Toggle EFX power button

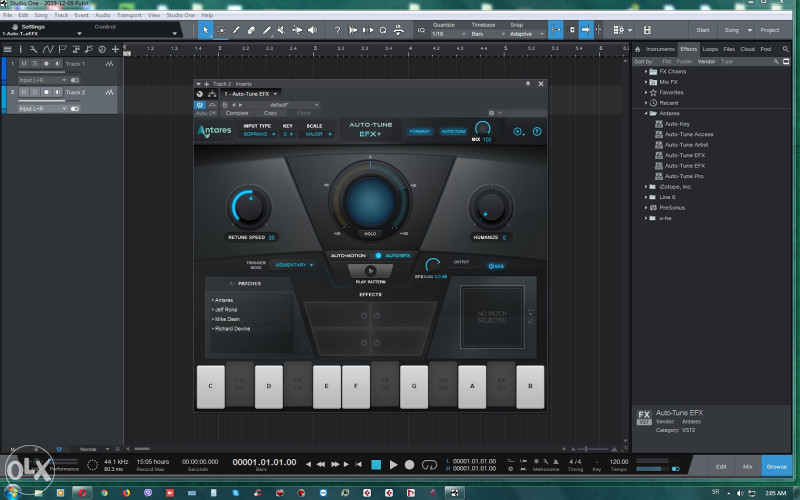pyautogui.click(x=496, y=266)
